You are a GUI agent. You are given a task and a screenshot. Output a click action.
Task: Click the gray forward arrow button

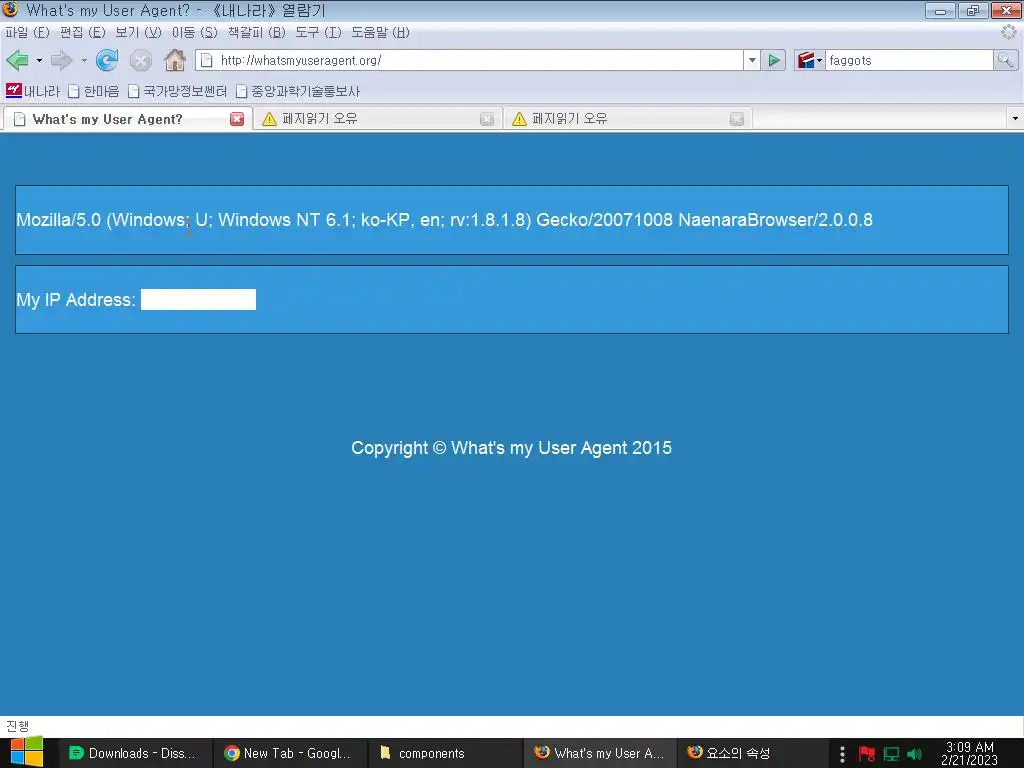tap(61, 60)
